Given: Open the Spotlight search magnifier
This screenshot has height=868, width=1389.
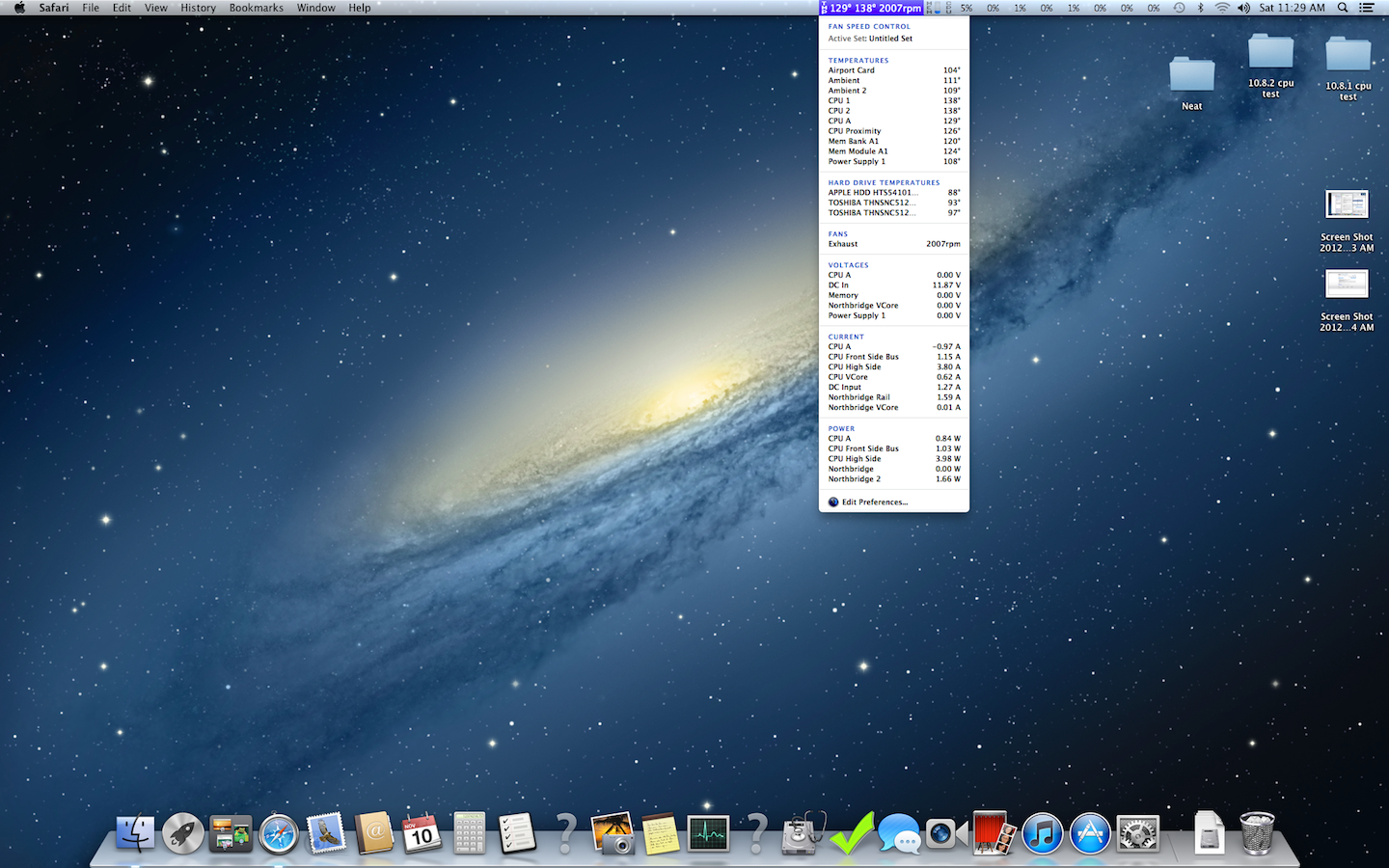Looking at the screenshot, I should (x=1343, y=8).
